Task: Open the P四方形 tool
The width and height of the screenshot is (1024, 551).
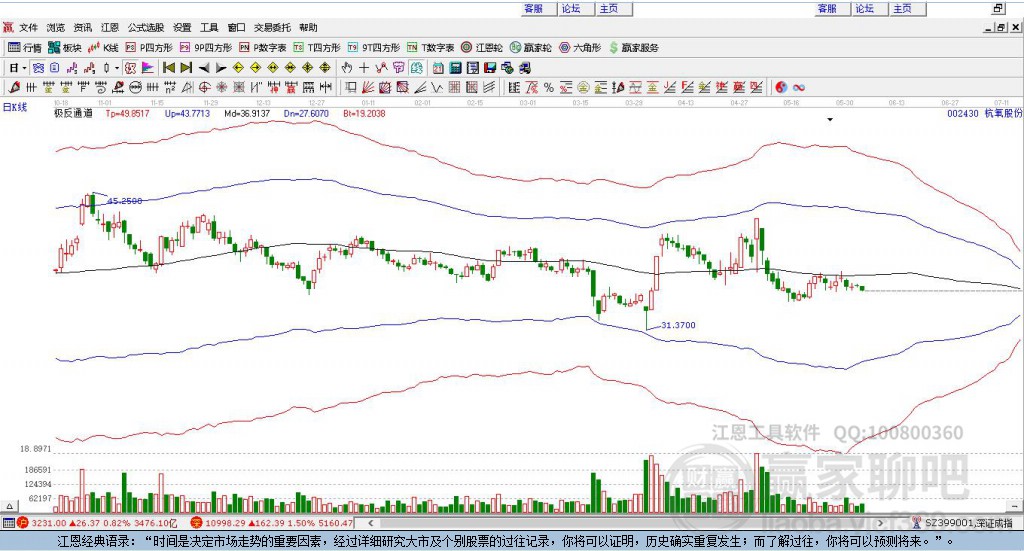Action: [x=149, y=48]
